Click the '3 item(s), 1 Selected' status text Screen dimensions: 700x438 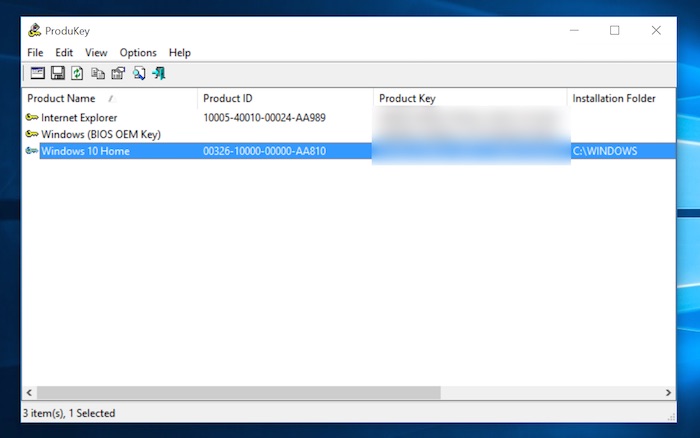(x=69, y=413)
